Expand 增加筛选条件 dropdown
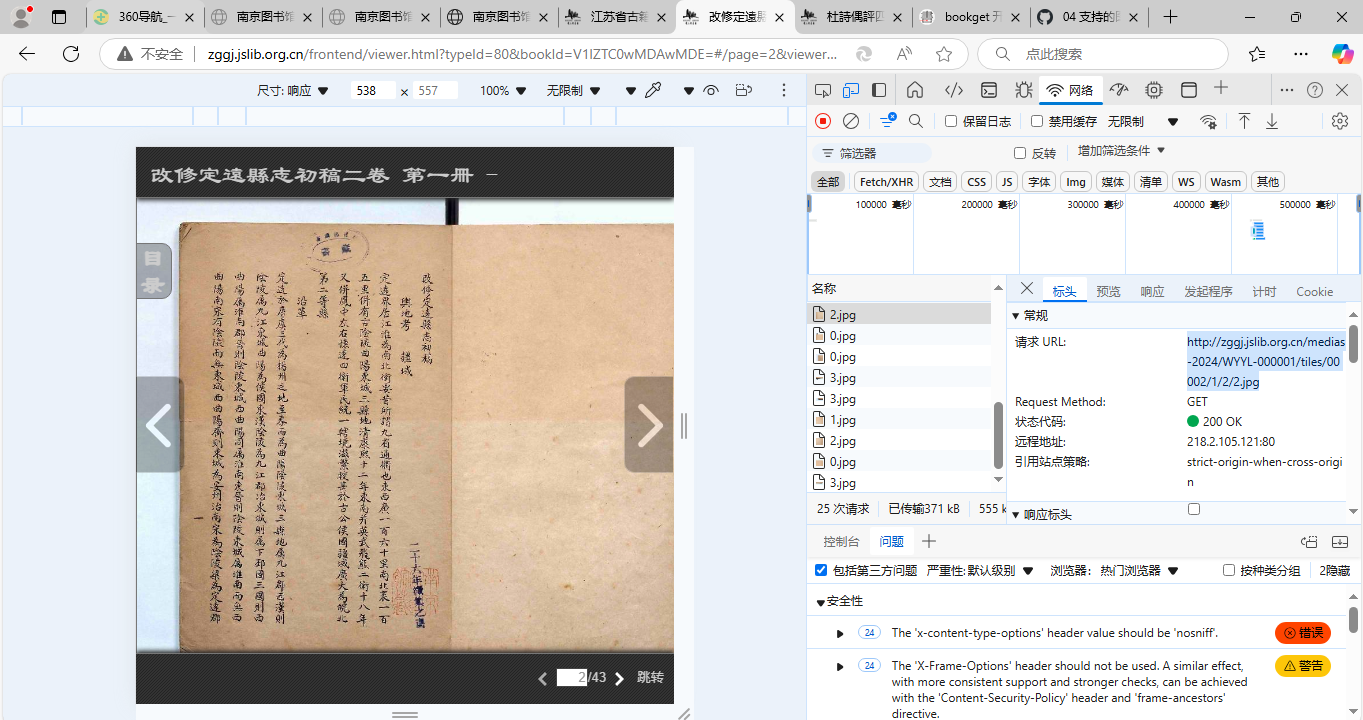Screen dimensions: 1363x720 click(x=1121, y=151)
